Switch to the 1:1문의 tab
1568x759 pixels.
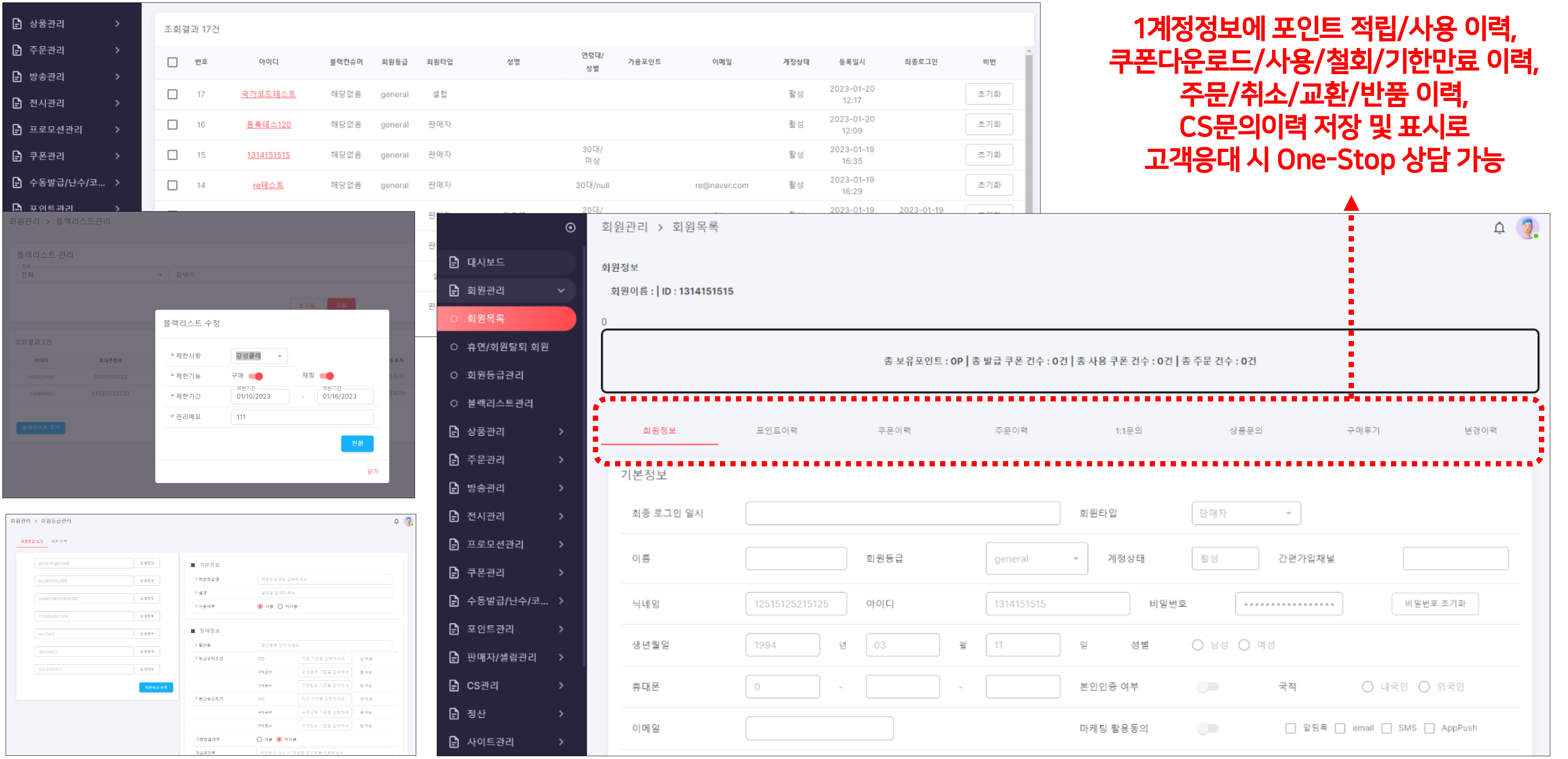click(x=1128, y=430)
